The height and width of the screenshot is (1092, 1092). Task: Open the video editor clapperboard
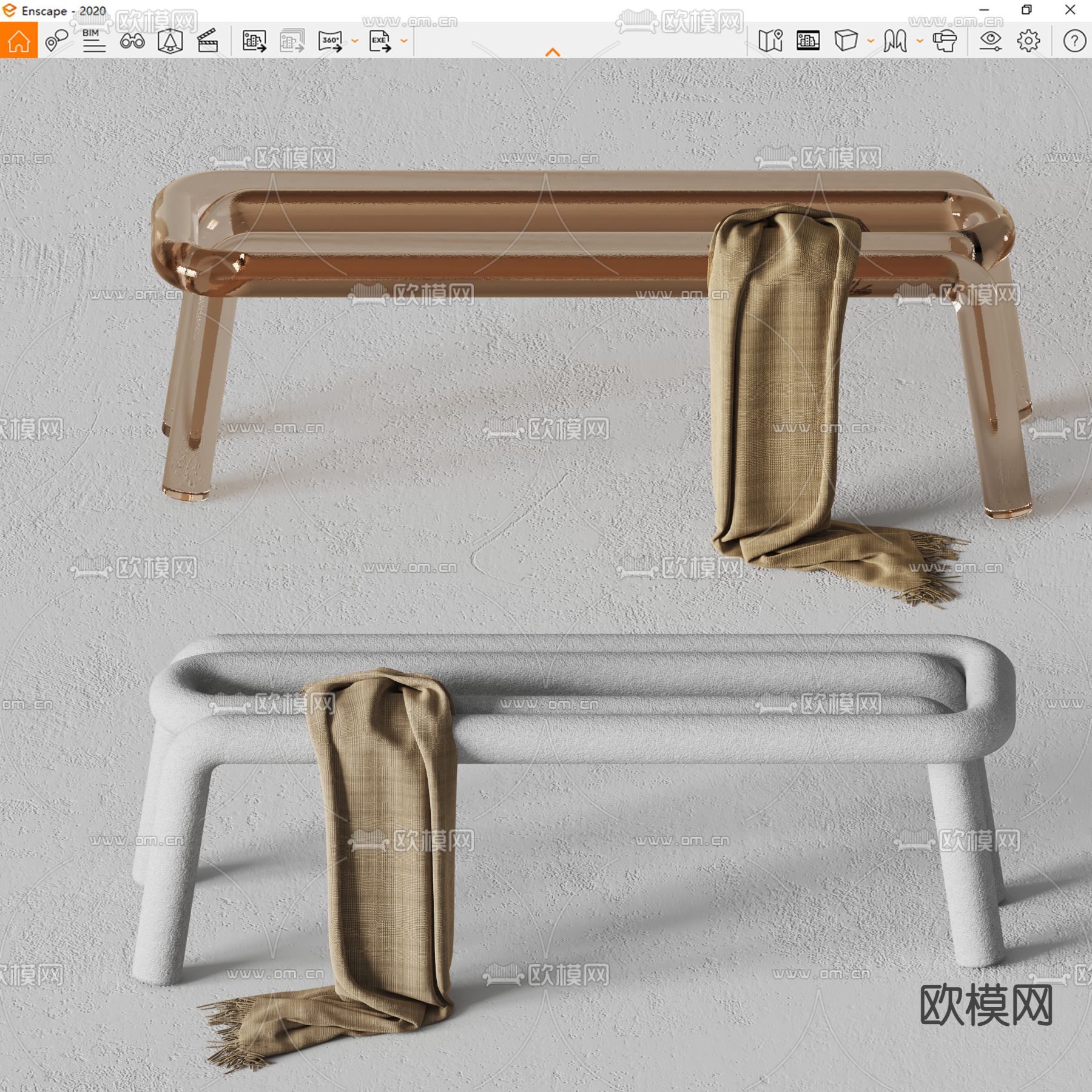[x=207, y=41]
